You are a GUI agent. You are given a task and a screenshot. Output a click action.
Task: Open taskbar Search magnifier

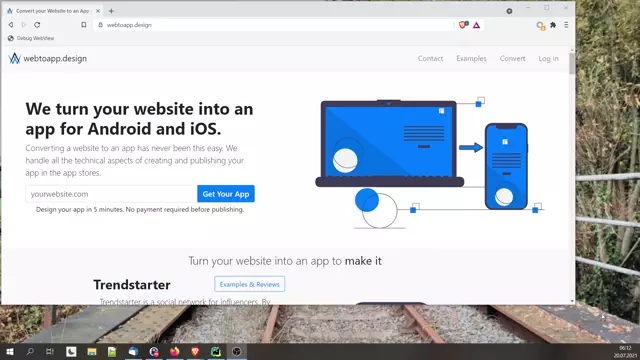click(30, 351)
